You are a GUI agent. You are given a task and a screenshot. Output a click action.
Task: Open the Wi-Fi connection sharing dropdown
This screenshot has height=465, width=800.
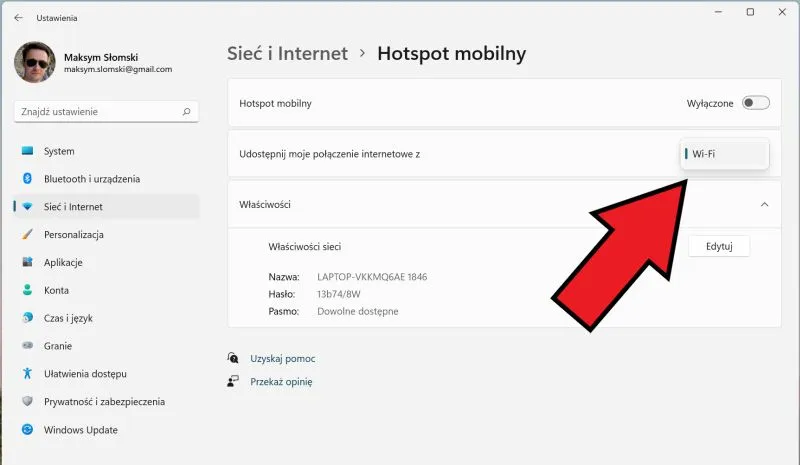coord(724,154)
